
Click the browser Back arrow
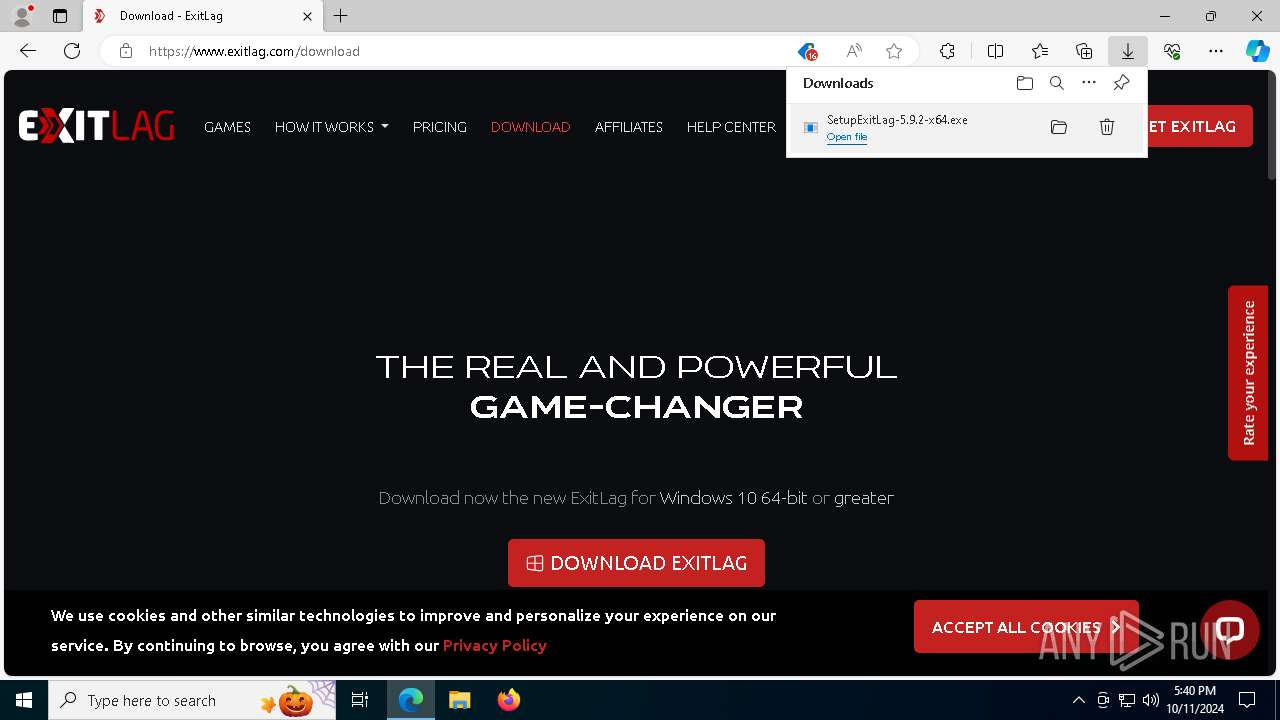[28, 51]
